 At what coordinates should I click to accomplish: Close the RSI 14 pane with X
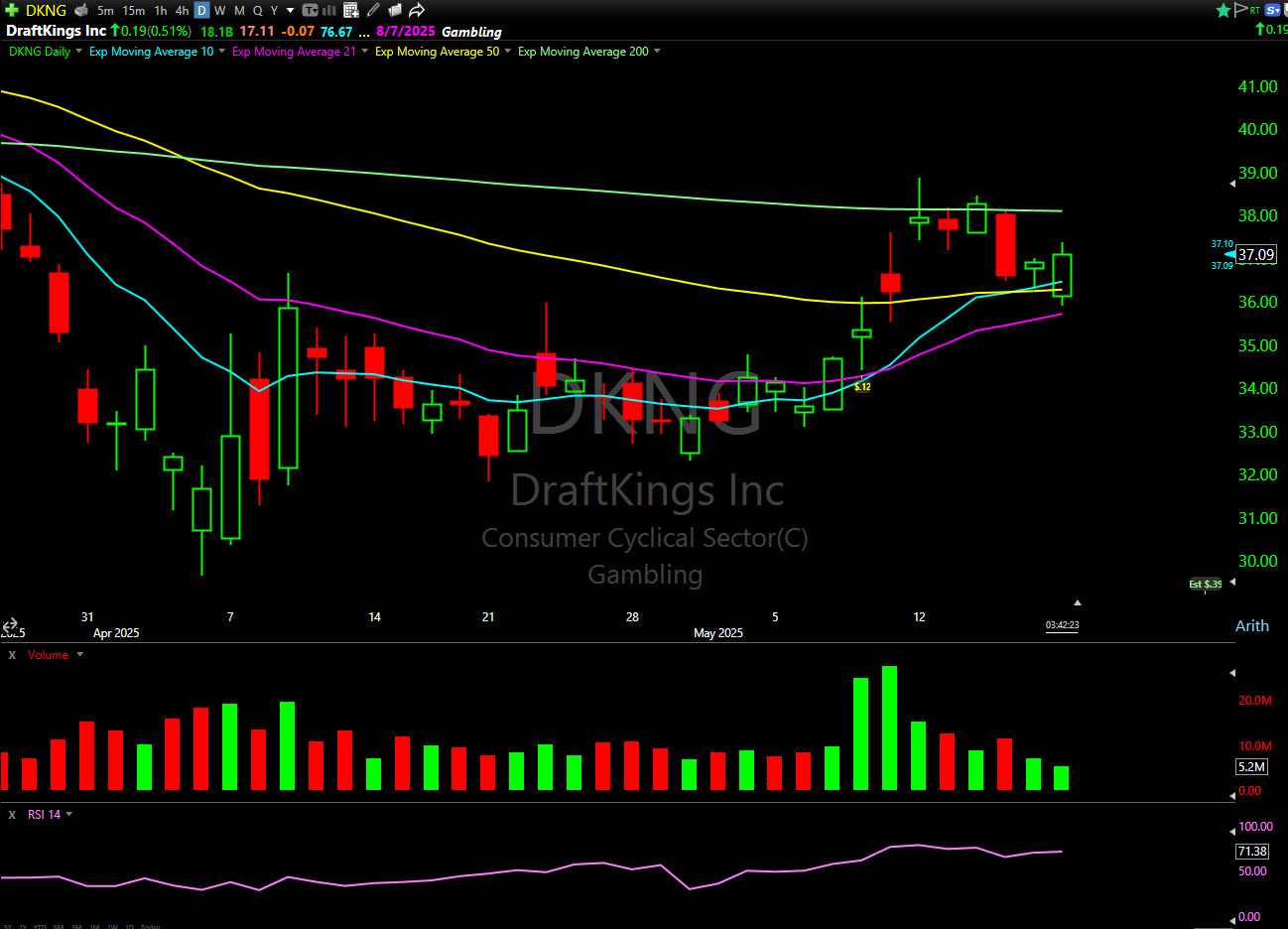point(12,815)
